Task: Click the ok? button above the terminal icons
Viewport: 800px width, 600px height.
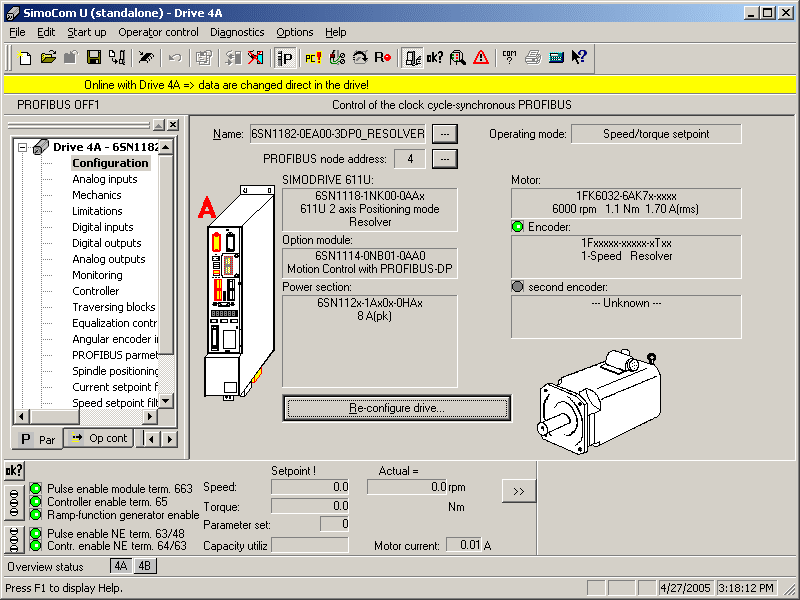Action: coord(14,471)
